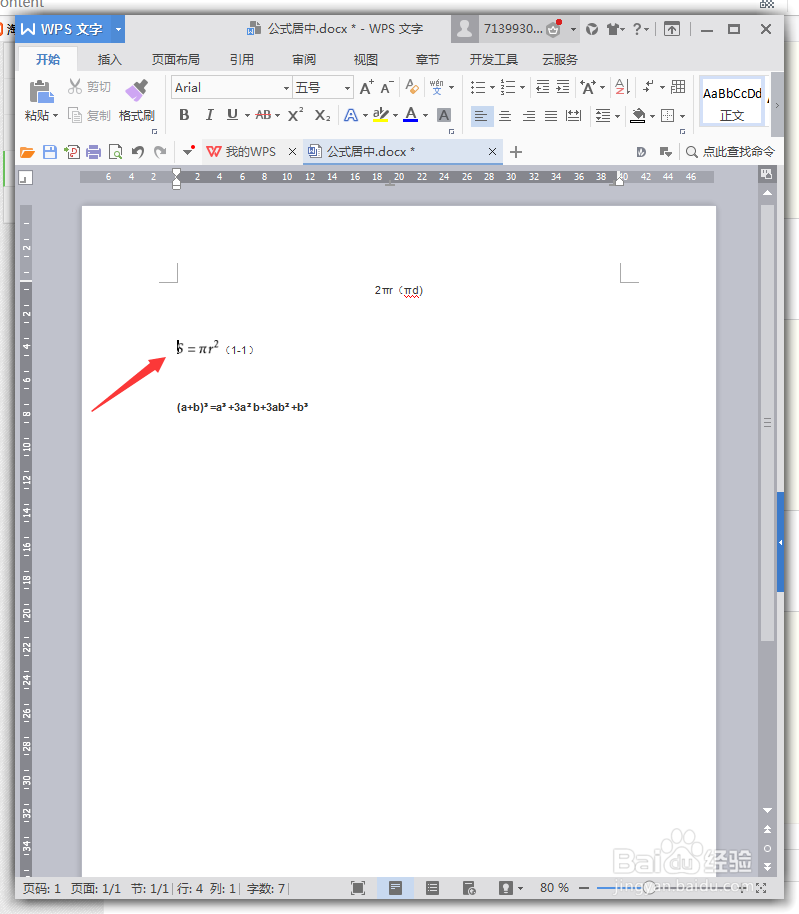The image size is (799, 914).
Task: Center align the paragraph
Action: tap(505, 116)
